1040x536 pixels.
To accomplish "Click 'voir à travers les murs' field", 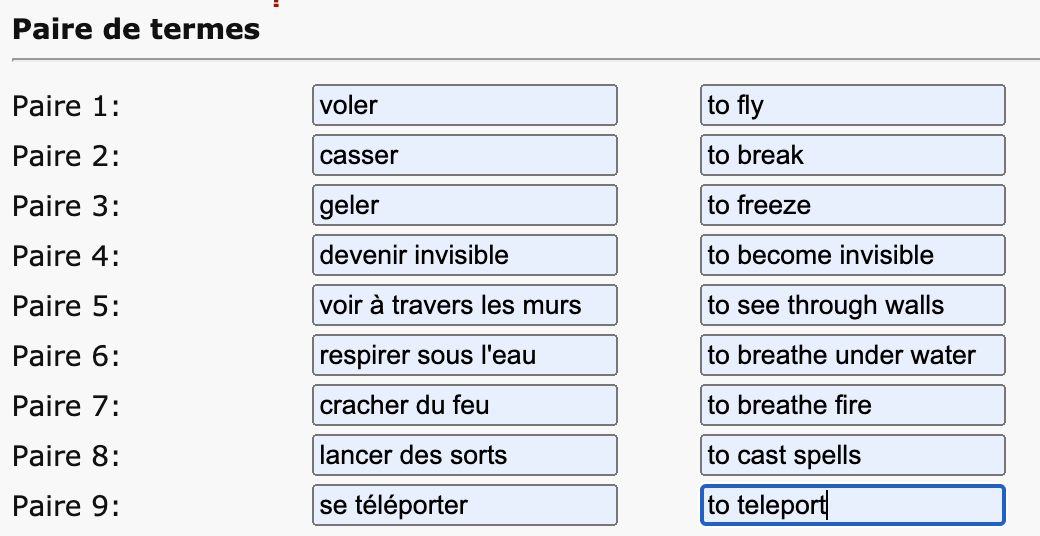I will [464, 305].
